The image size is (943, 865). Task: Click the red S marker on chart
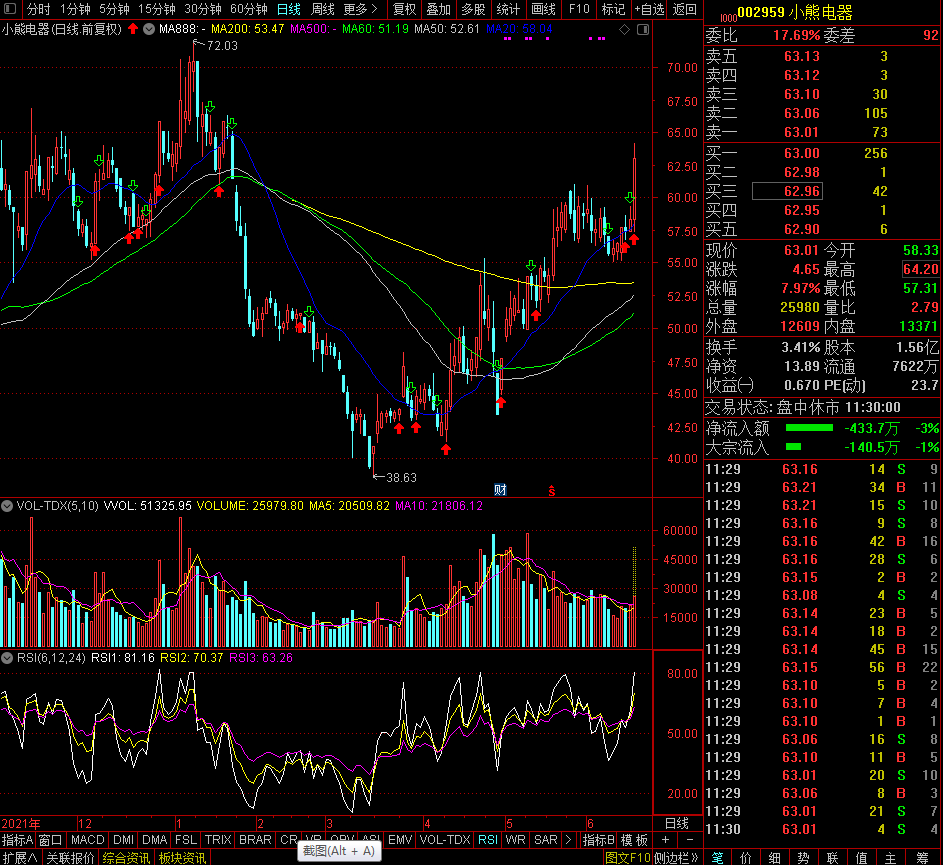tap(550, 489)
